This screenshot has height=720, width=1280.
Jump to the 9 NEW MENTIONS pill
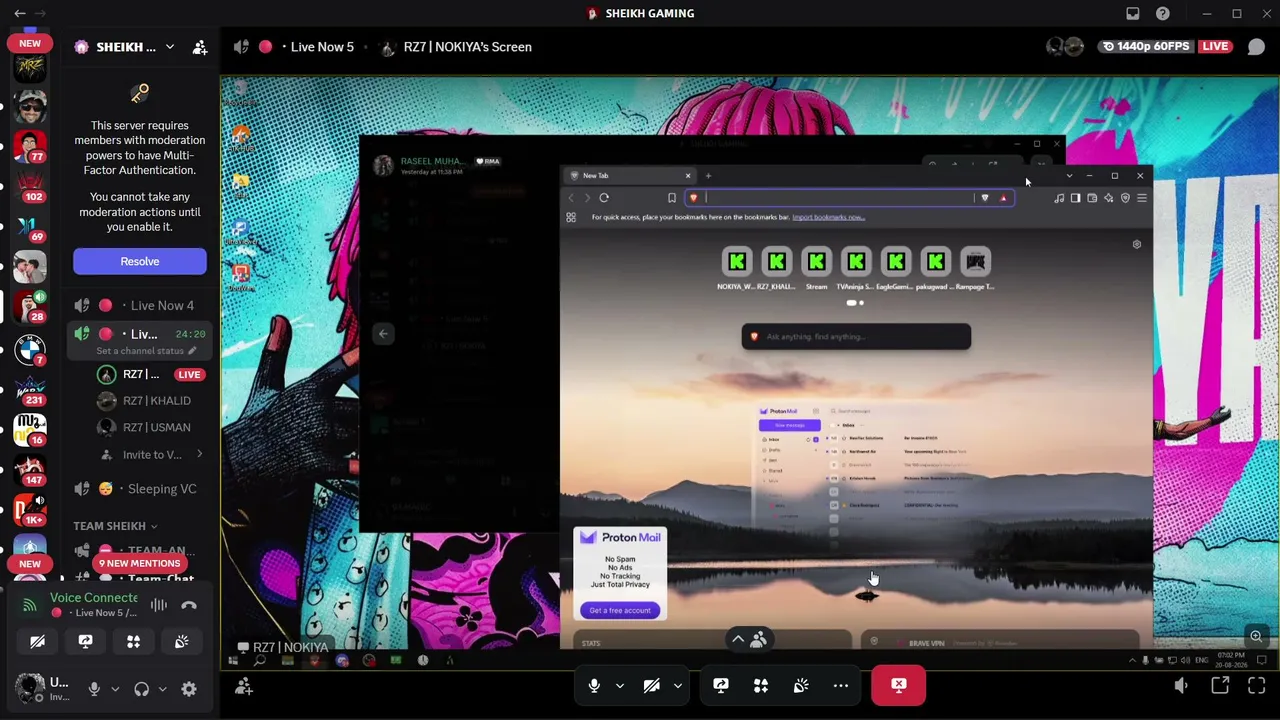pos(140,563)
